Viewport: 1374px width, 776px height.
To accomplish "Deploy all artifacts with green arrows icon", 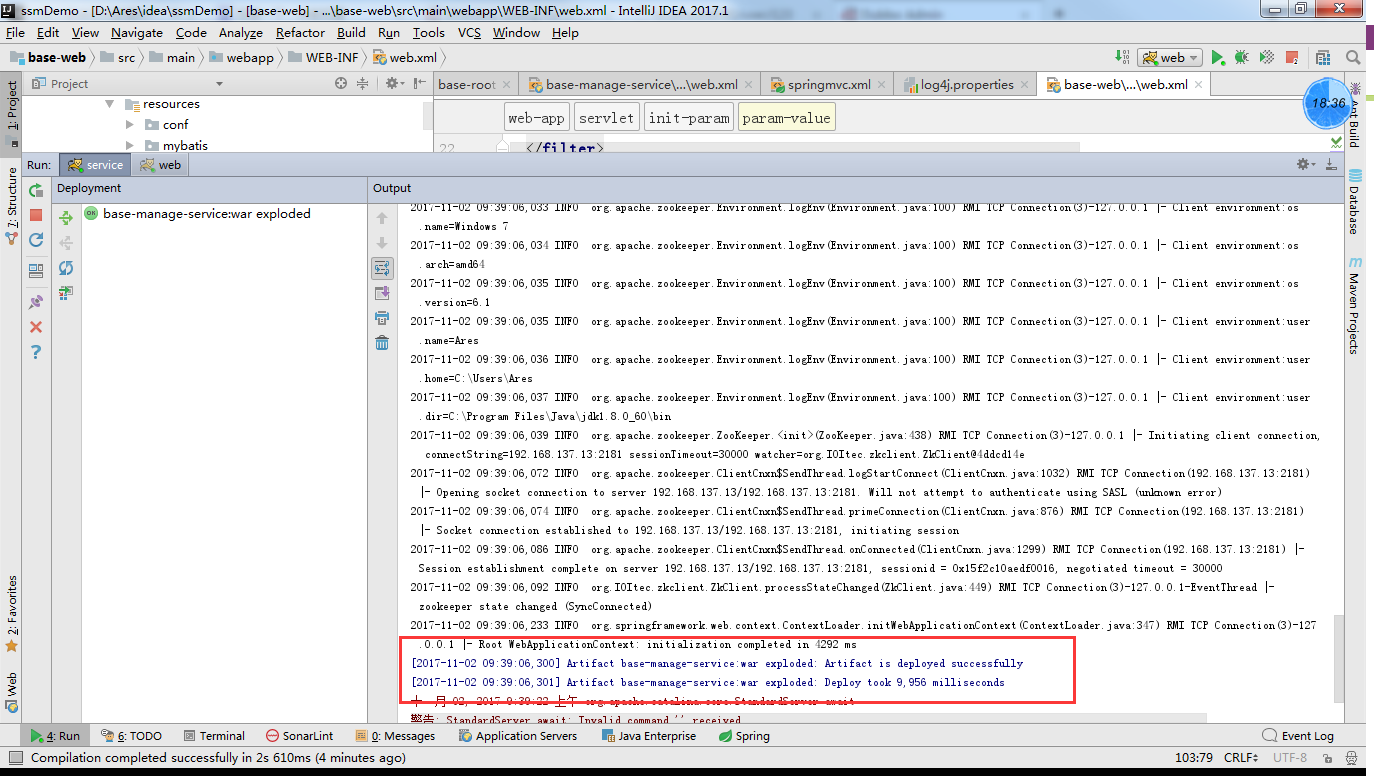I will coord(66,218).
